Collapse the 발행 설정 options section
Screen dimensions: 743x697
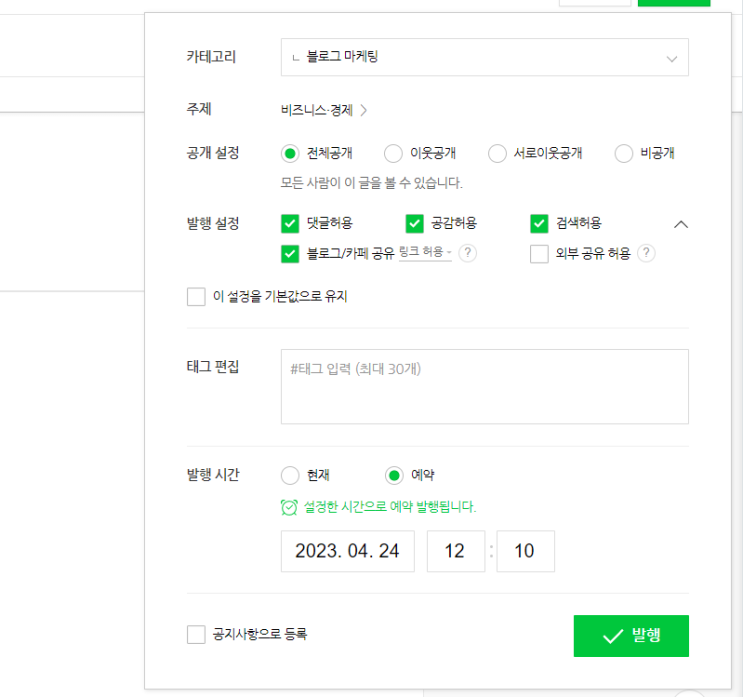click(681, 224)
